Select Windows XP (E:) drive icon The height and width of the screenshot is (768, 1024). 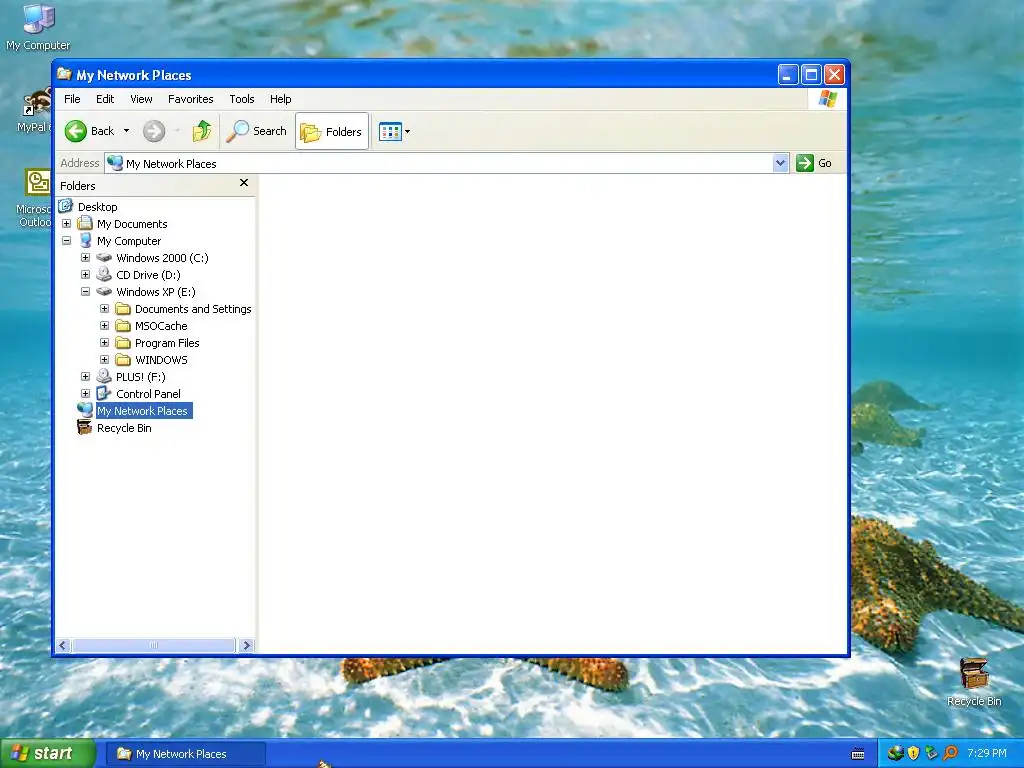pyautogui.click(x=104, y=291)
